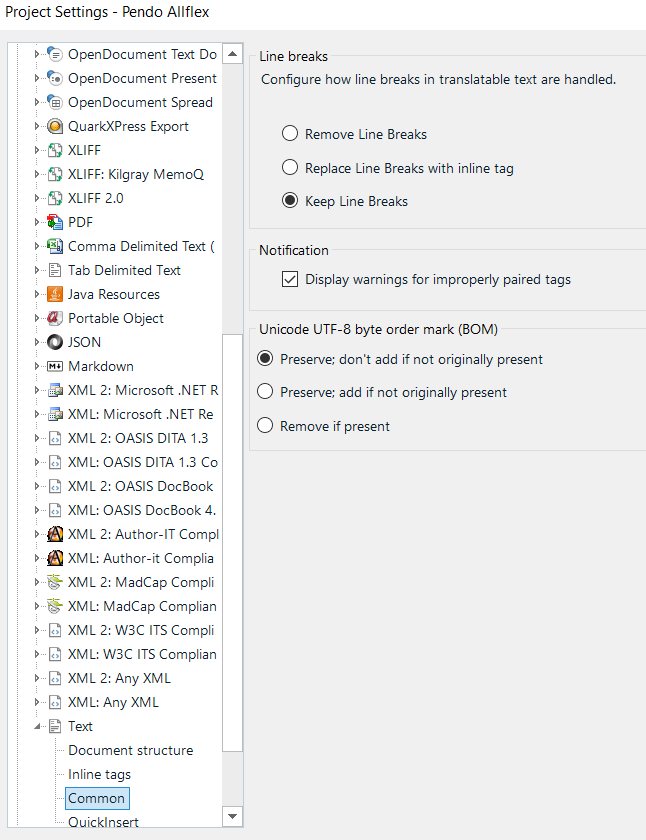Click the OpenDocument Text Document file type icon
Viewport: 646px width, 840px height.
55,54
